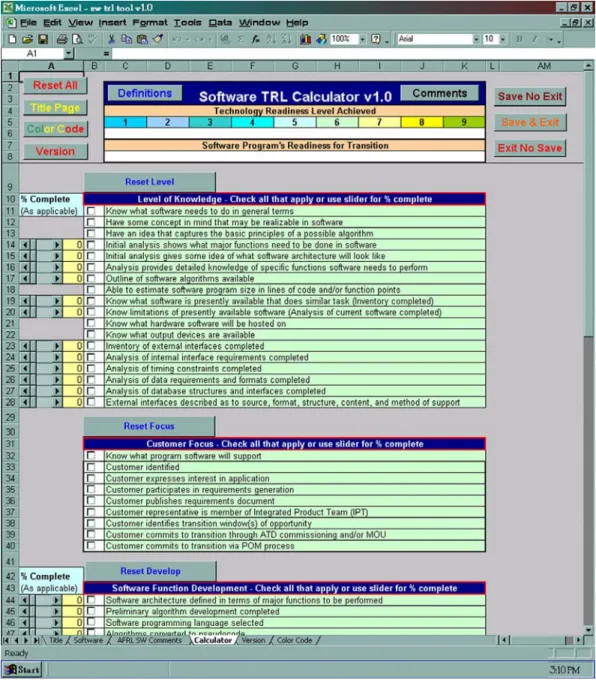Open the Arial font name dropdown
596x680 pixels.
point(476,39)
